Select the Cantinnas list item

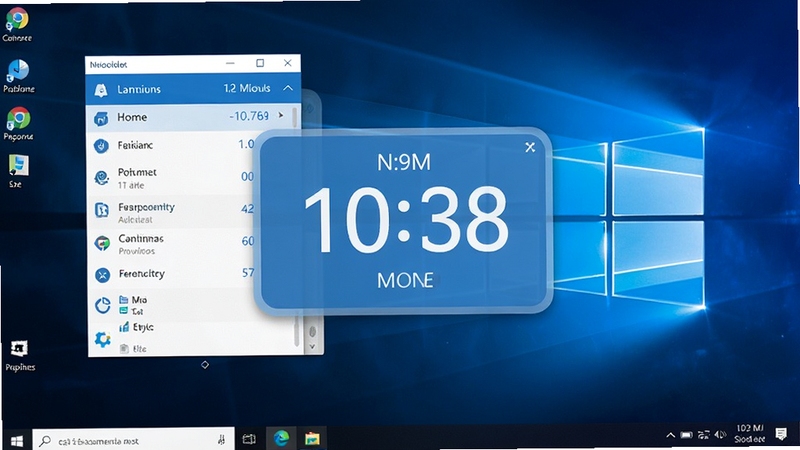[171, 243]
